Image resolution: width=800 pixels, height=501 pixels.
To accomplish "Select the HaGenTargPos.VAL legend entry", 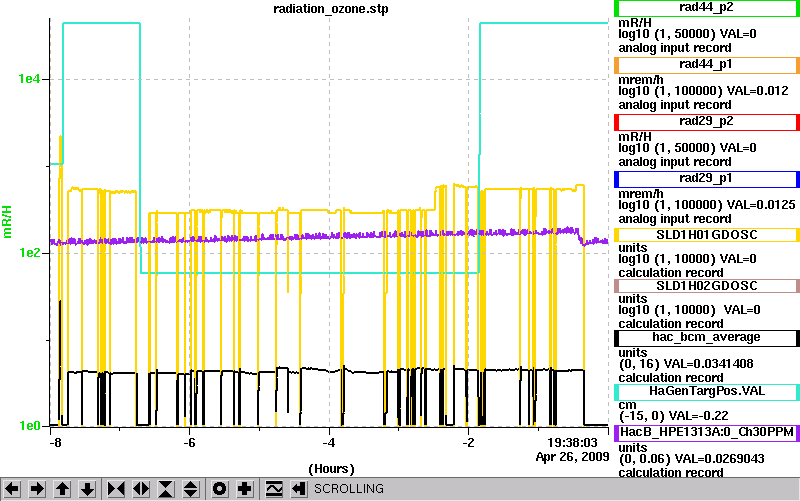I will pyautogui.click(x=707, y=392).
